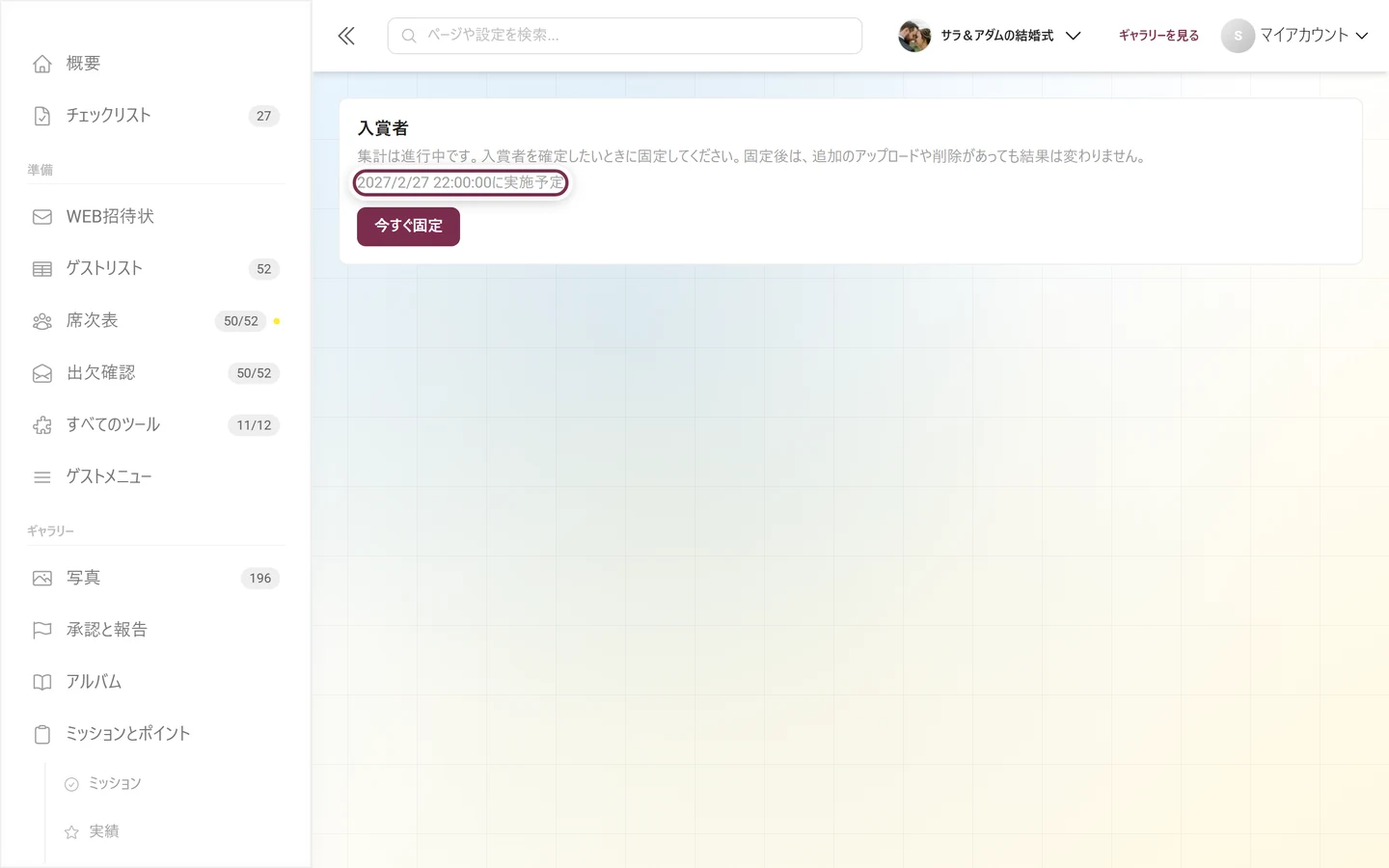Click the checklist document icon
1389x868 pixels.
pyautogui.click(x=42, y=116)
